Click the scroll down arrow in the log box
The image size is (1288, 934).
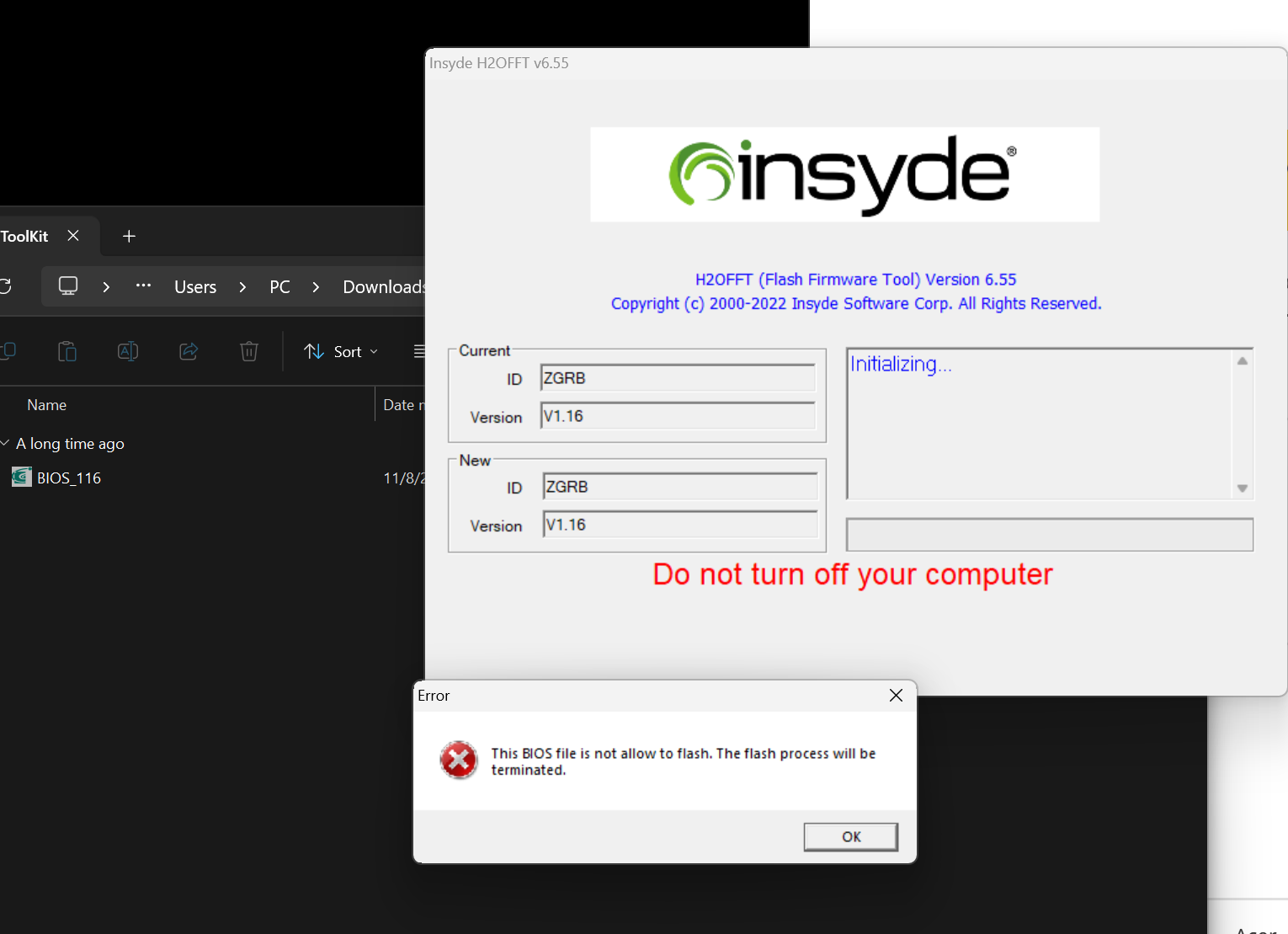point(1243,488)
